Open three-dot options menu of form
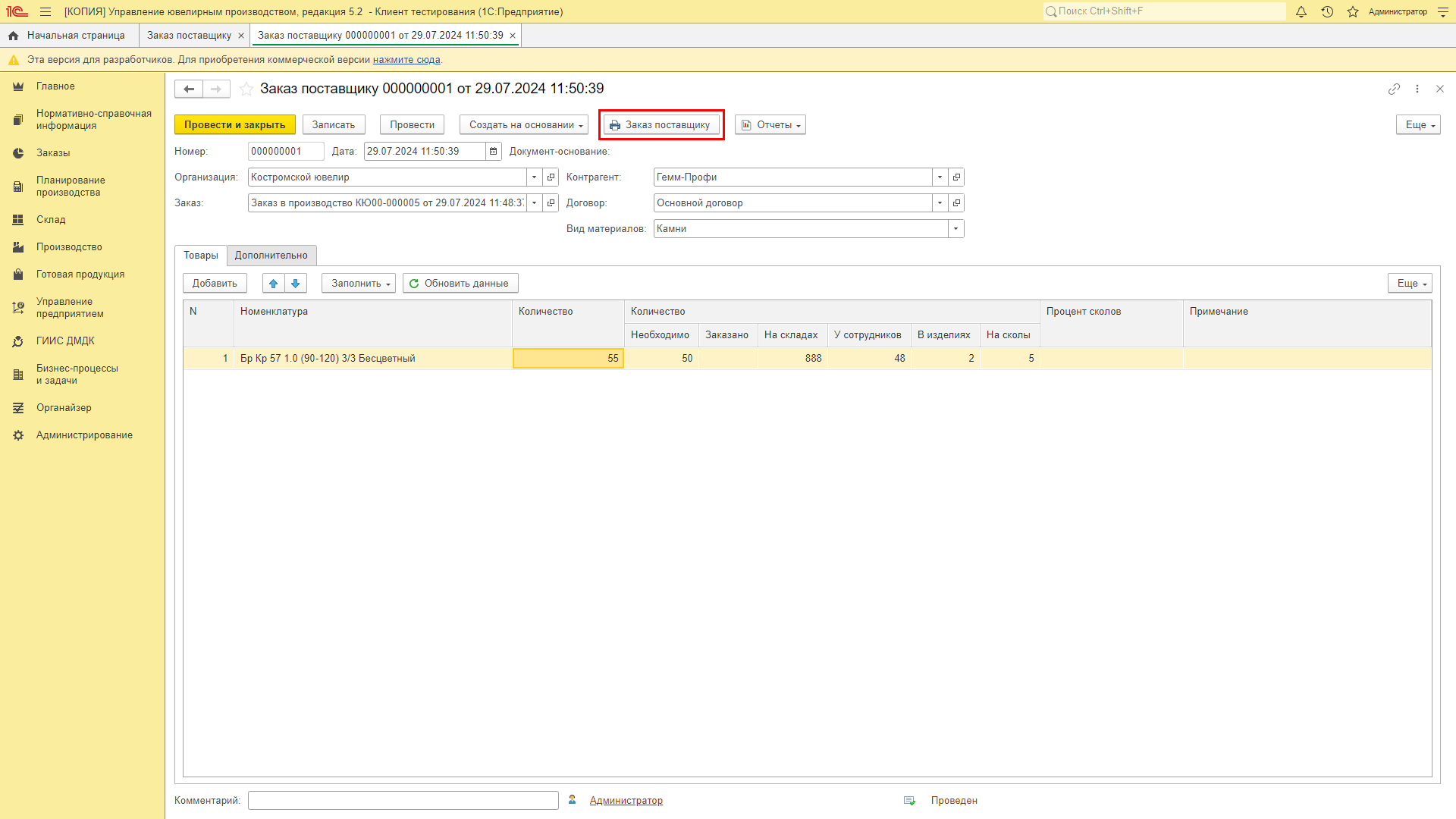Image resolution: width=1456 pixels, height=819 pixels. [x=1417, y=89]
